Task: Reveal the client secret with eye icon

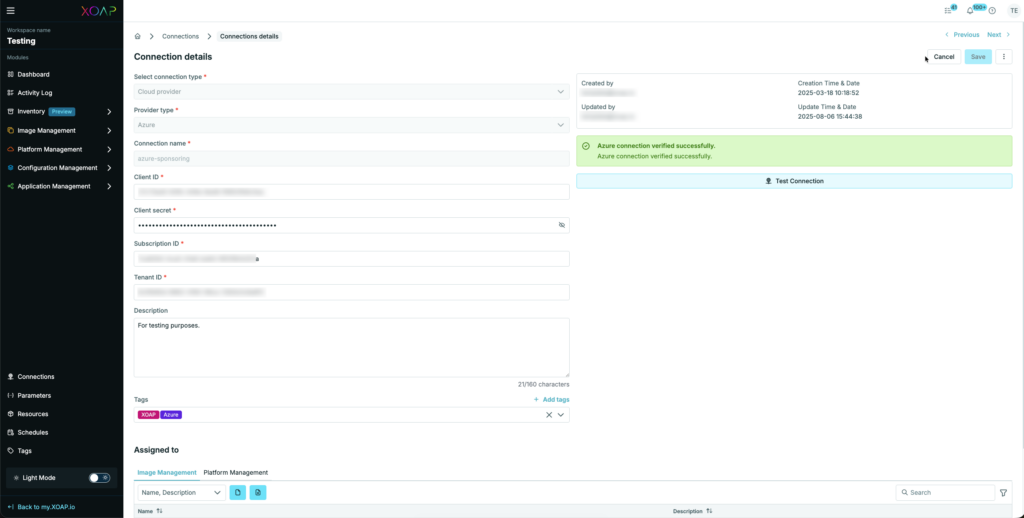Action: point(561,226)
